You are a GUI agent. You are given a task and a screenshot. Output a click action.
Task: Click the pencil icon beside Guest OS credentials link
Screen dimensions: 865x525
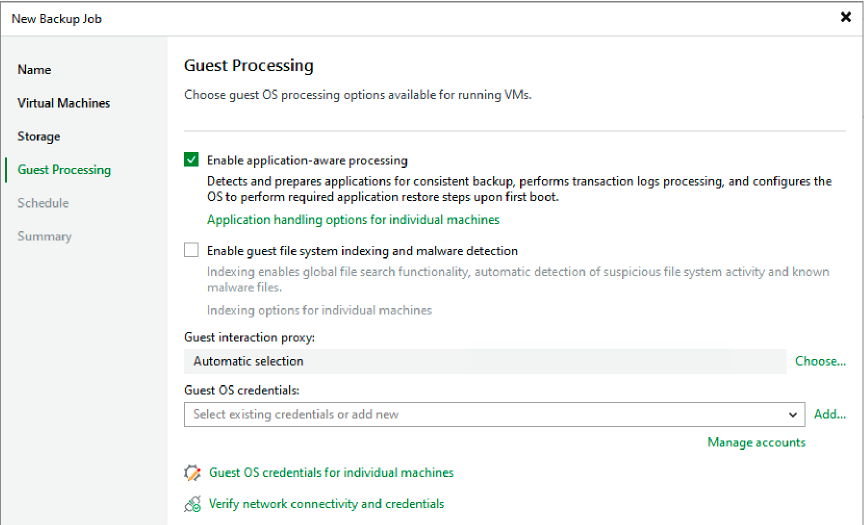coord(193,473)
